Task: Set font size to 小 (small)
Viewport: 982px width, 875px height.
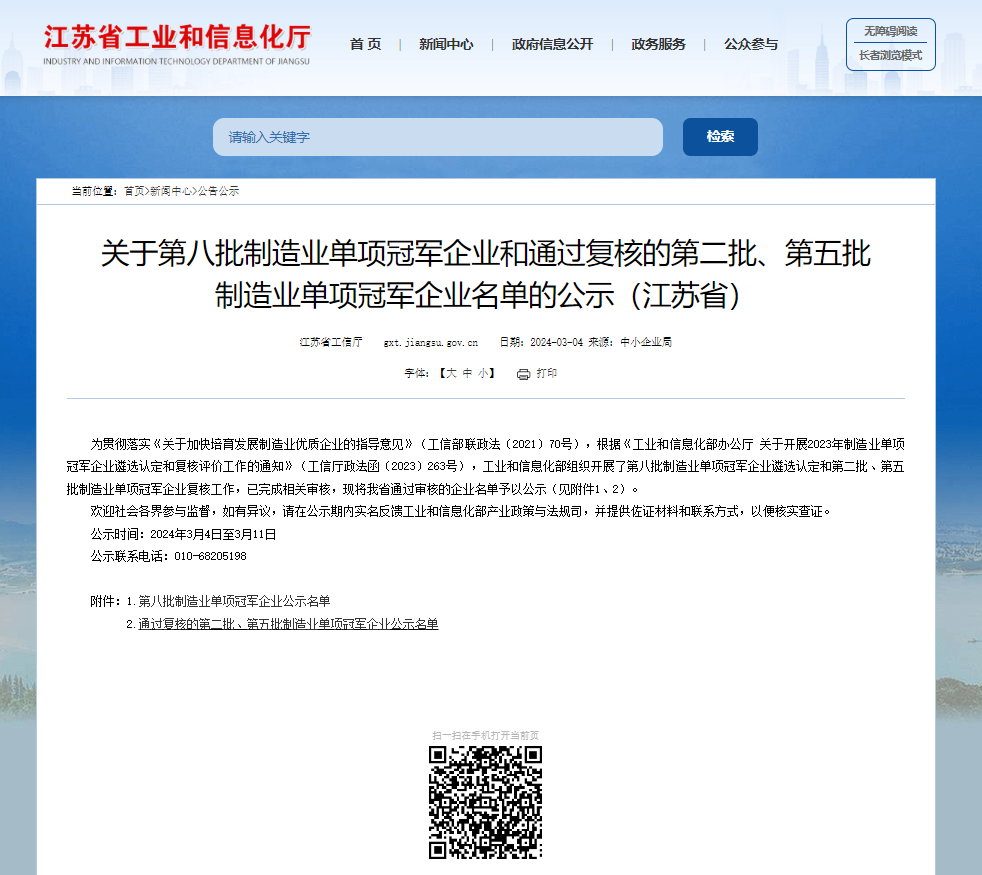Action: coord(482,373)
